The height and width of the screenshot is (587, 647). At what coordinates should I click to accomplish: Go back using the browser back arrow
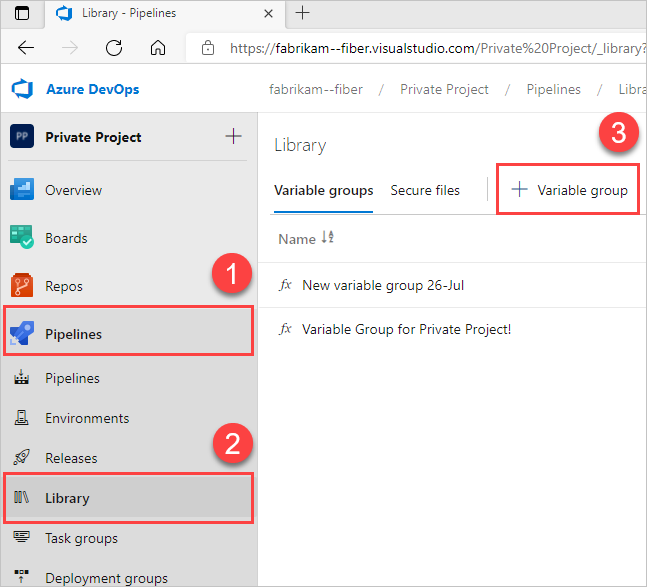26,48
